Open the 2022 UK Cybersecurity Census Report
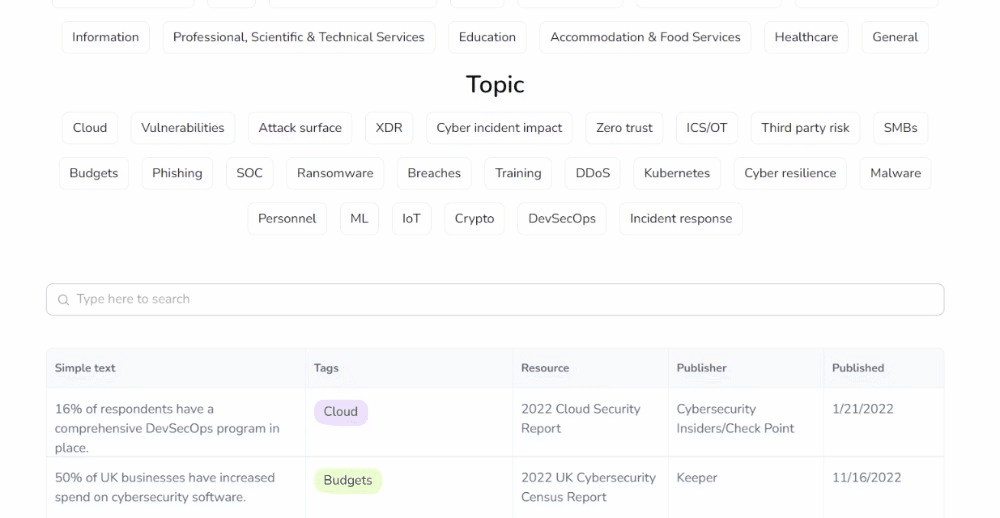Screen dimensions: 1000x518 (x=588, y=487)
